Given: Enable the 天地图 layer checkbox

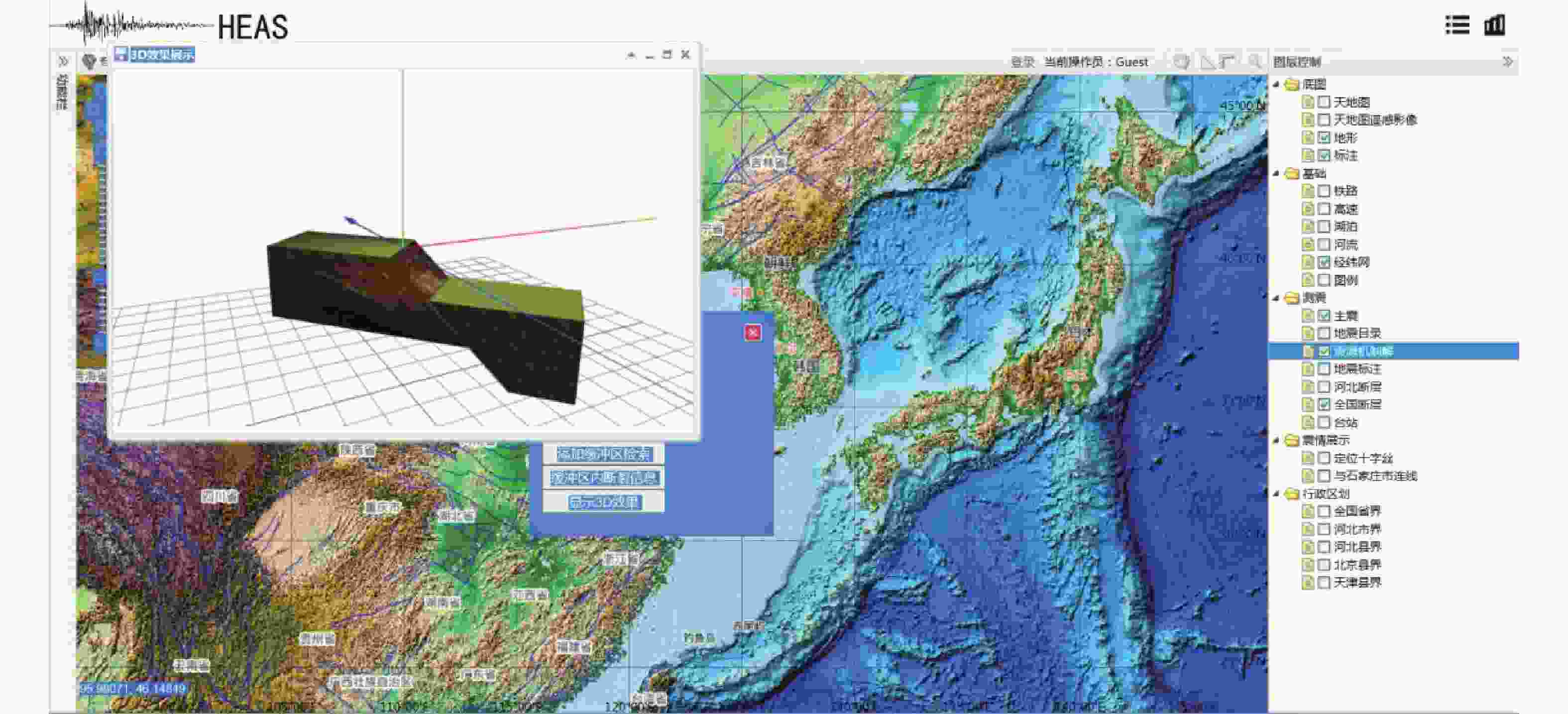Looking at the screenshot, I should point(1323,102).
